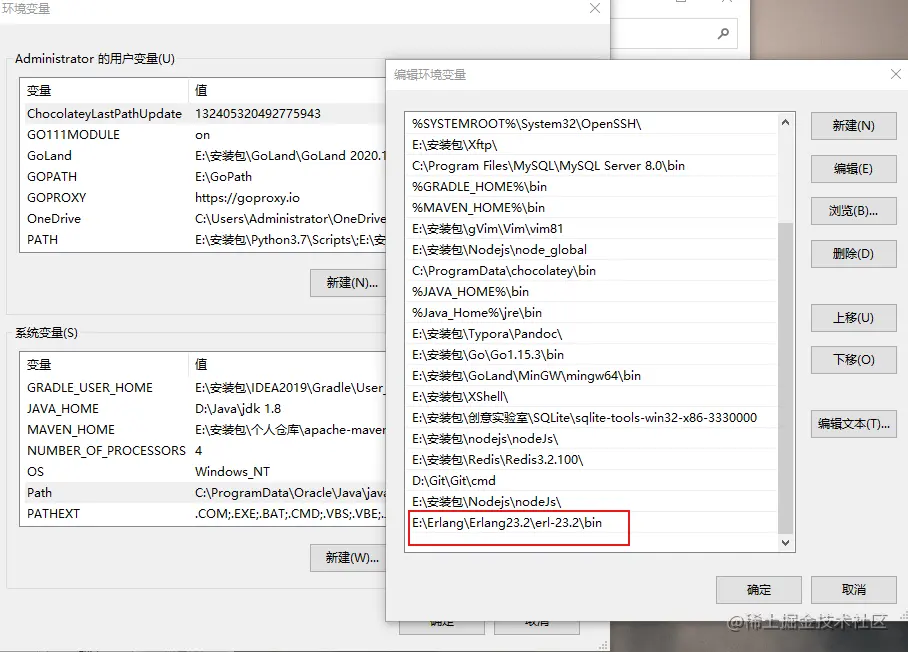Select the %GRADLE_HOME%\bin entry
Viewport: 908px width, 652px height.
[x=591, y=186]
